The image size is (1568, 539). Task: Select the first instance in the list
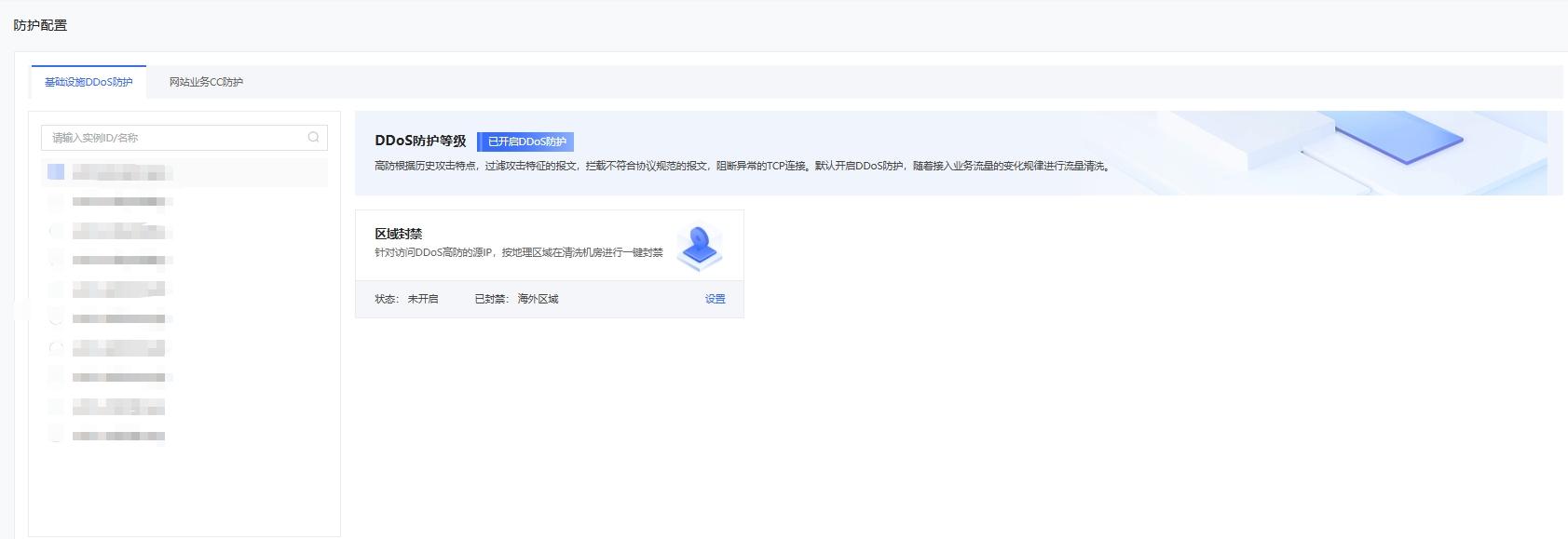121,172
